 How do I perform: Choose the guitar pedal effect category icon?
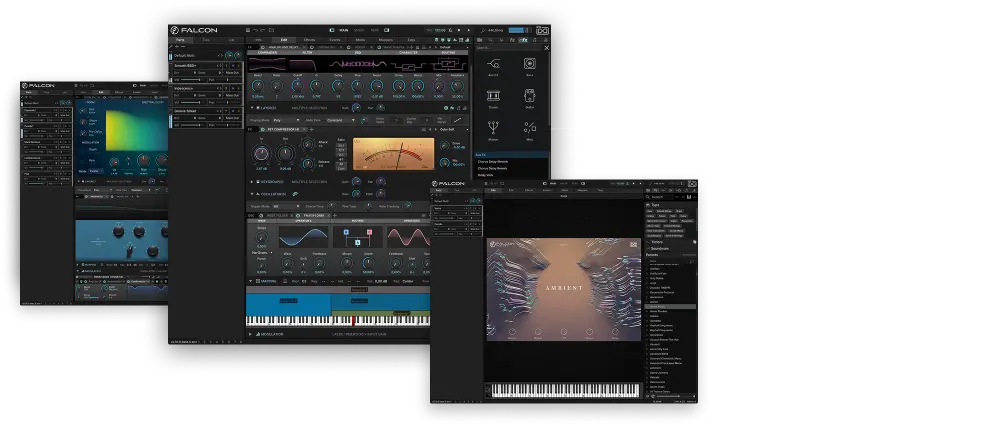[530, 95]
